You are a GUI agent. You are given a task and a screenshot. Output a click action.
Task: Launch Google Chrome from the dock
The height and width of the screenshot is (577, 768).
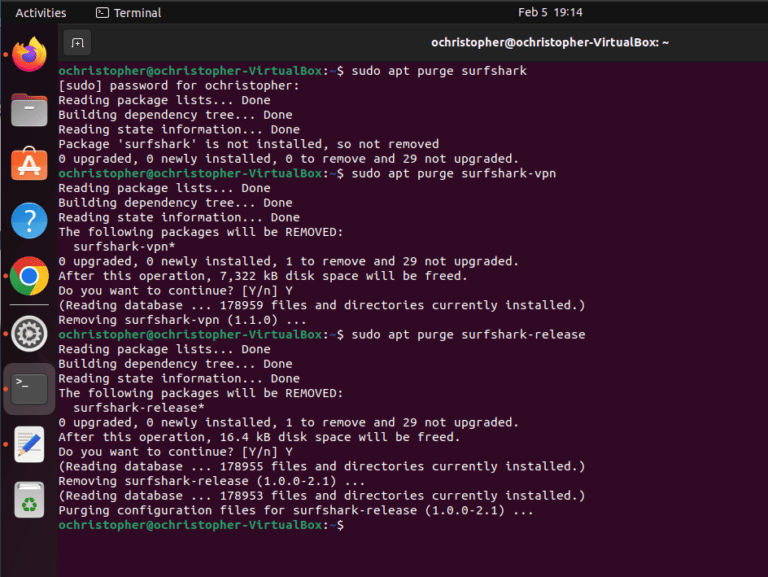coord(29,276)
